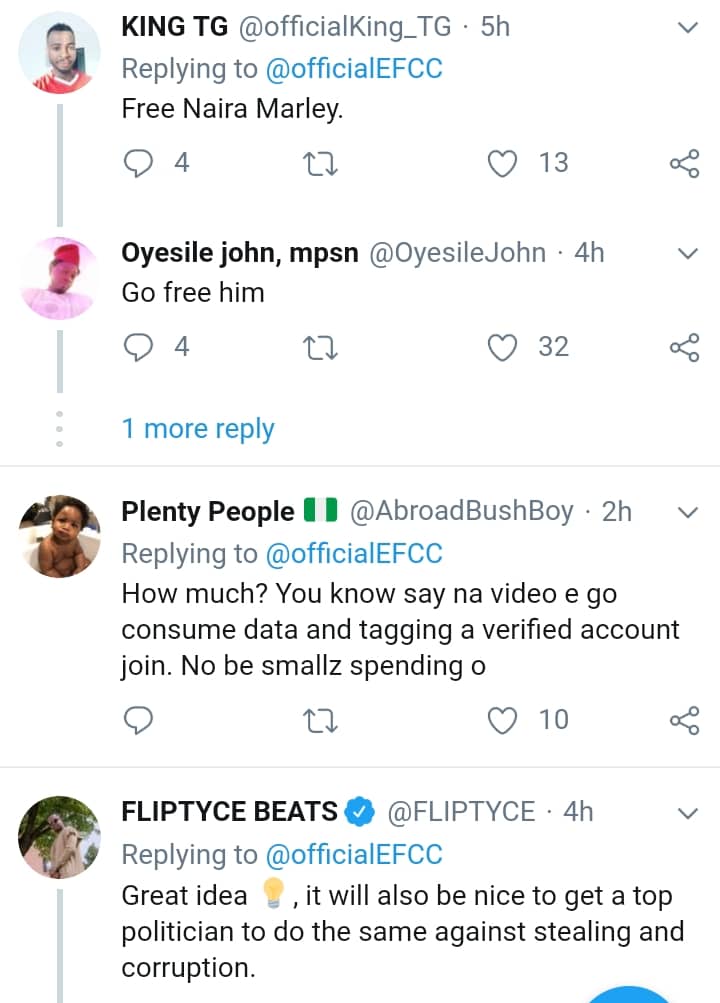Reply to Plenty People's tweet
This screenshot has height=1003, width=720.
(139, 719)
